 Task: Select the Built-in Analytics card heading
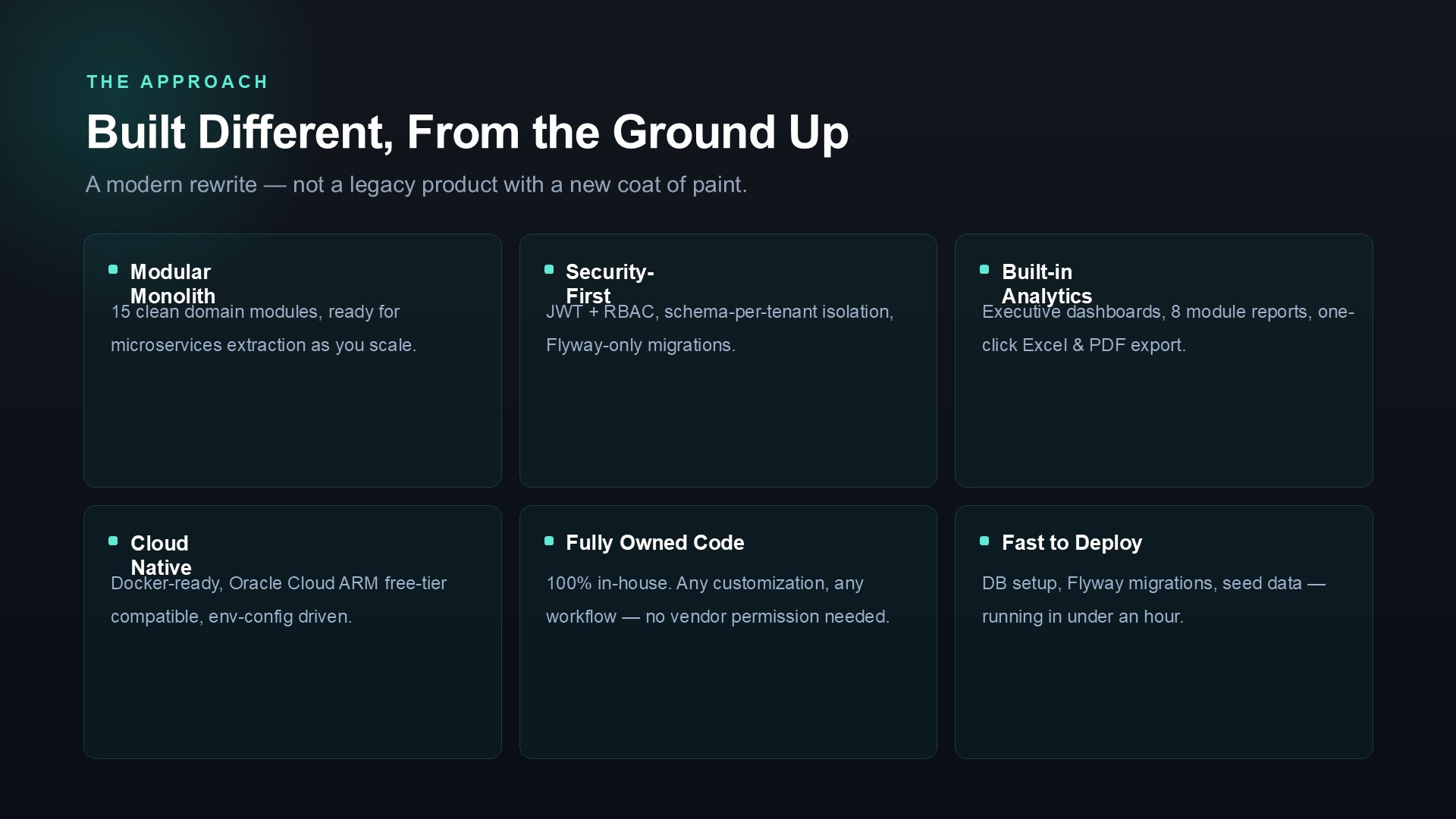coord(1046,284)
